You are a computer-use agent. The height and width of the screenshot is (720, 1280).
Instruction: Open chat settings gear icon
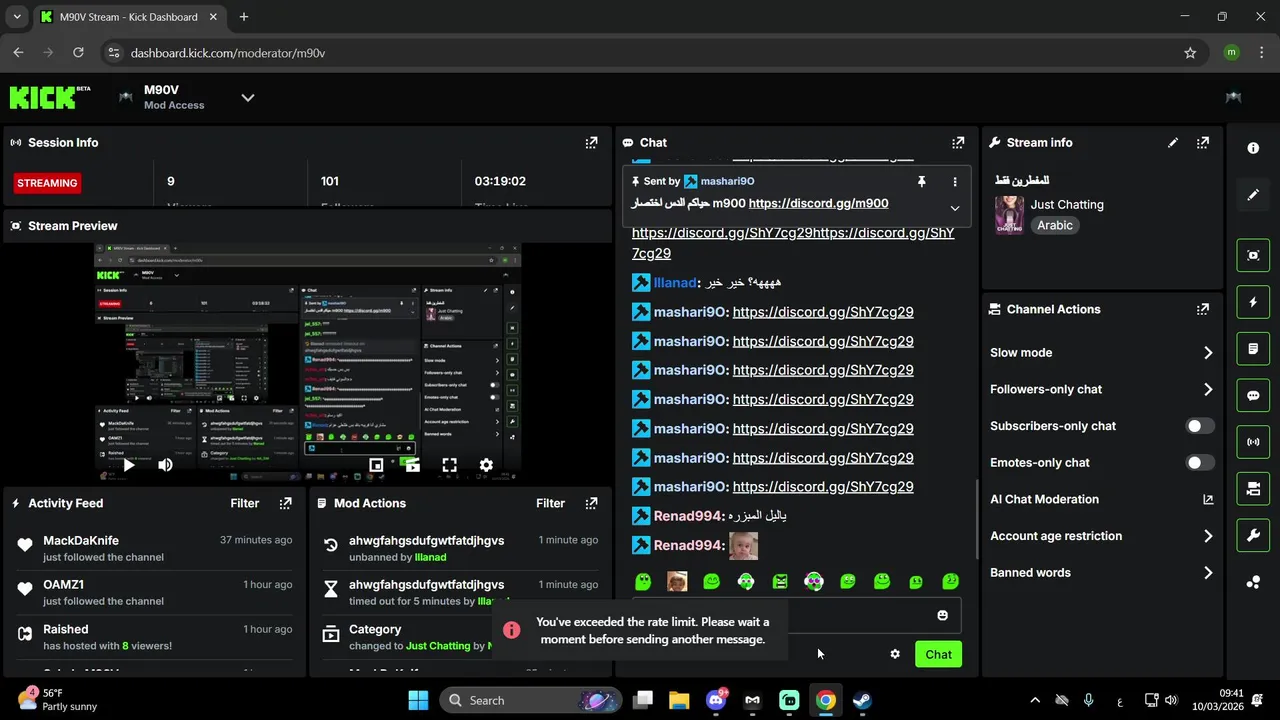click(895, 654)
